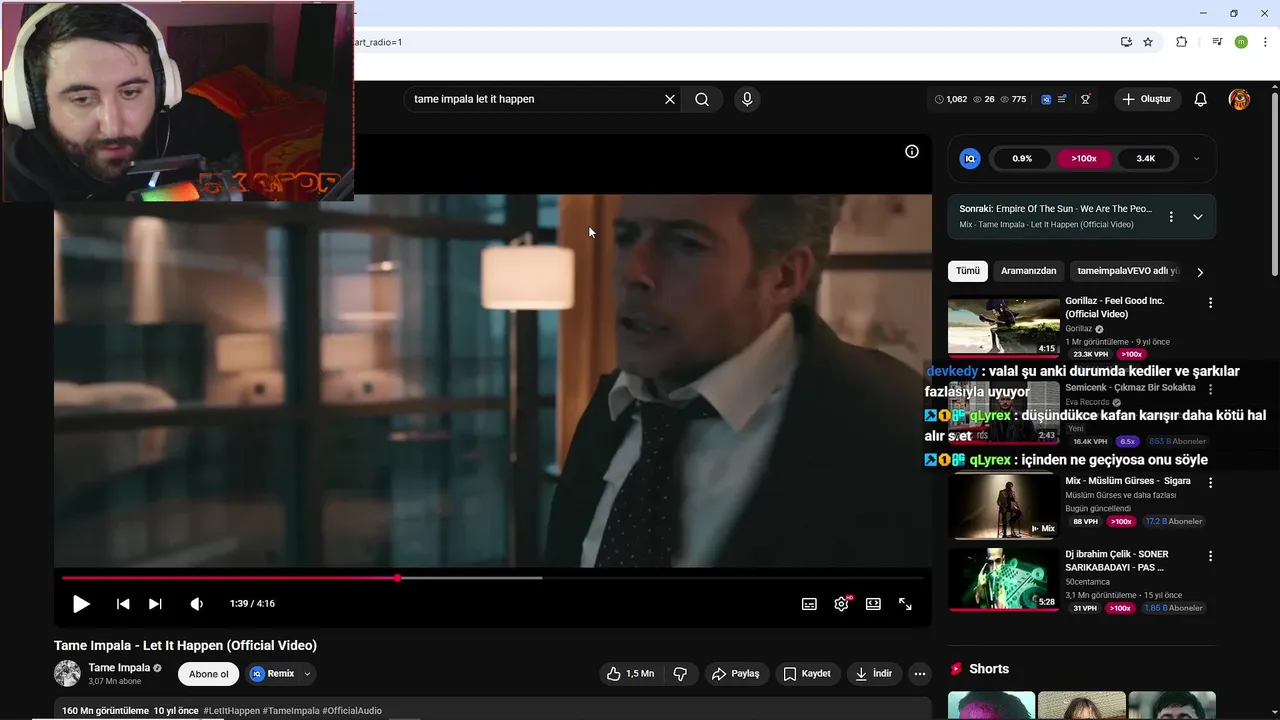Show more filter chips right arrow

1200,272
